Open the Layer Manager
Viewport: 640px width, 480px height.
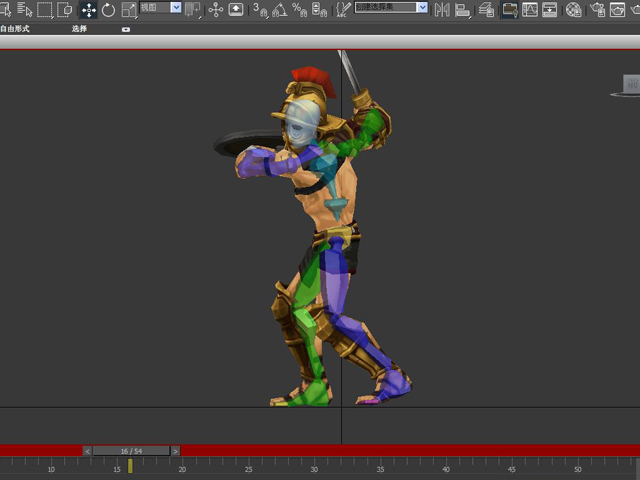486,9
